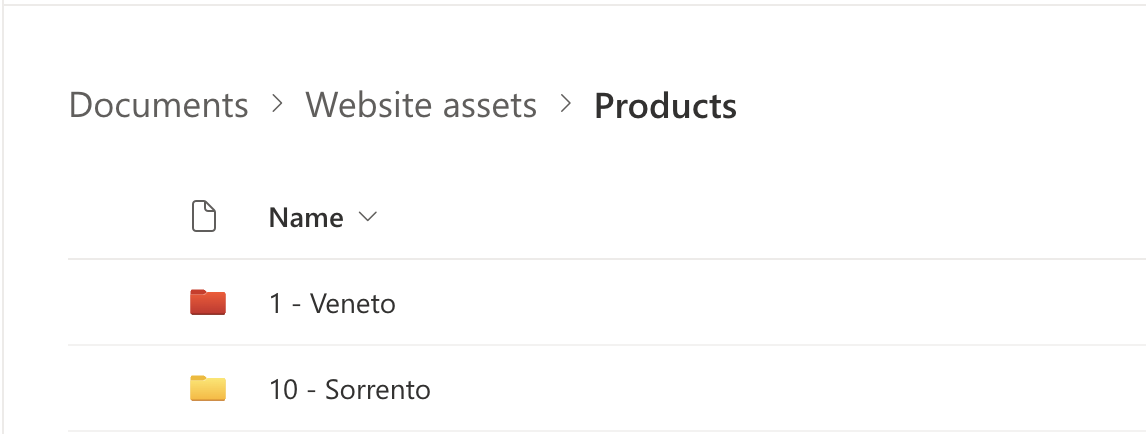Click the red color swatch of Veneto folder
Image resolution: width=1146 pixels, height=434 pixels.
coord(208,304)
